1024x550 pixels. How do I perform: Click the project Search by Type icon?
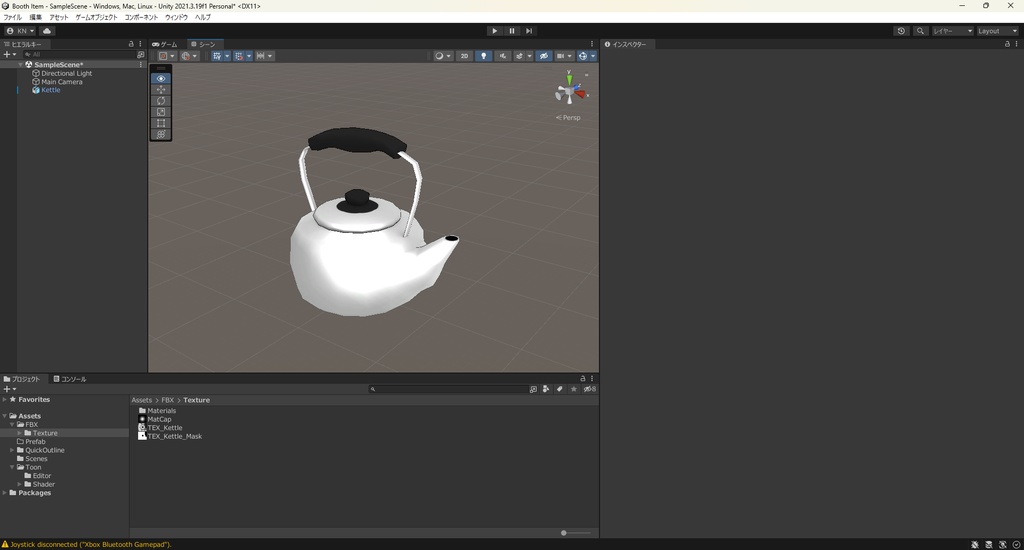pyautogui.click(x=546, y=389)
